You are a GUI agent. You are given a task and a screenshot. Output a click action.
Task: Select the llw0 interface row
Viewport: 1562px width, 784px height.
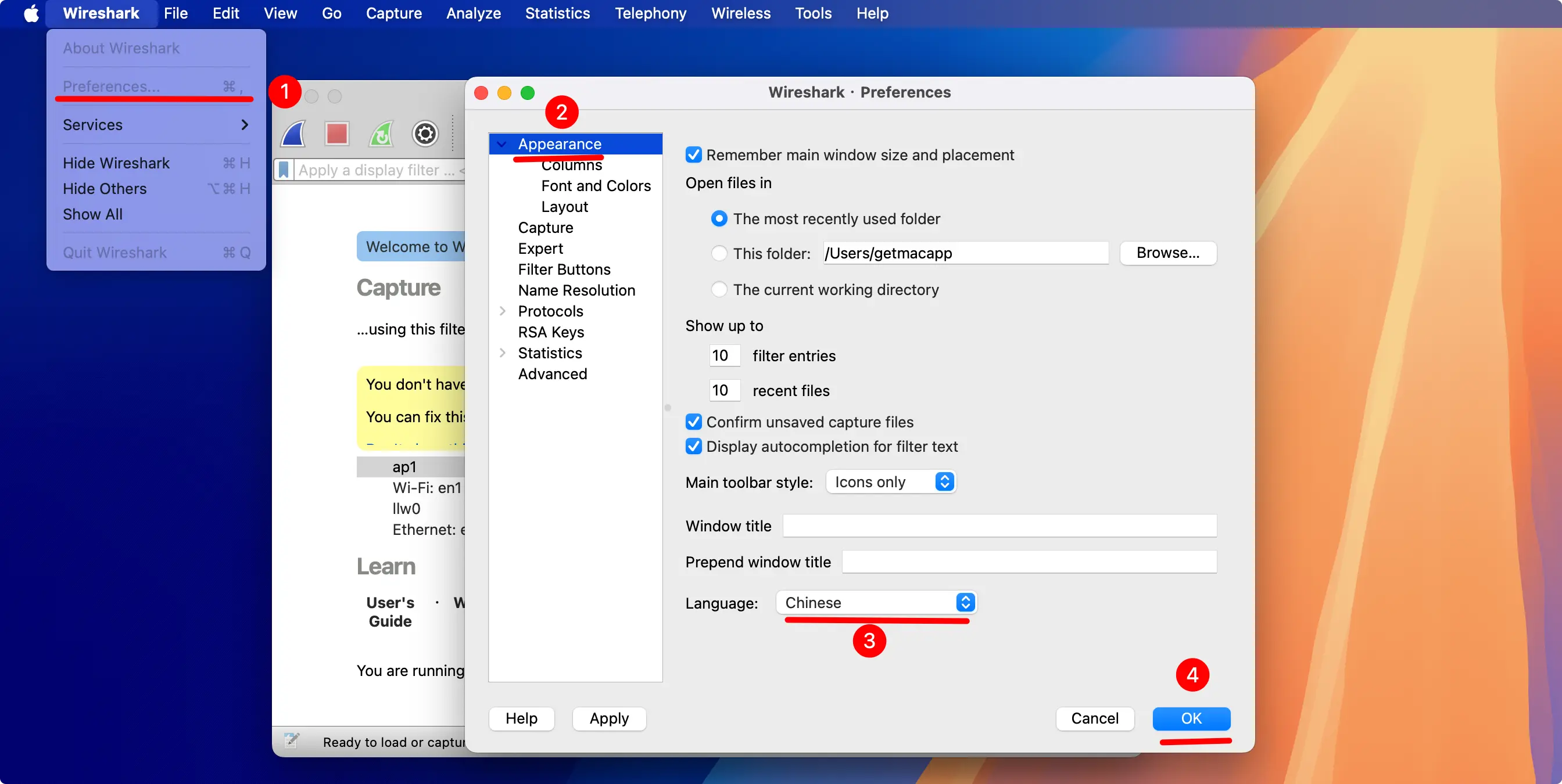pos(410,509)
